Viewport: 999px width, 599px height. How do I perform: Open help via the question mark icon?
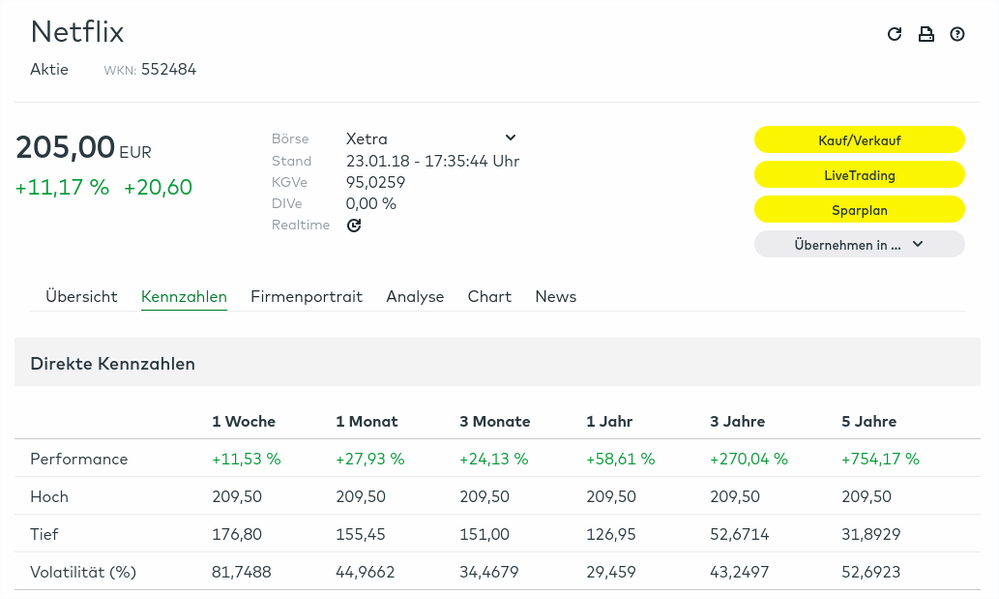[957, 34]
